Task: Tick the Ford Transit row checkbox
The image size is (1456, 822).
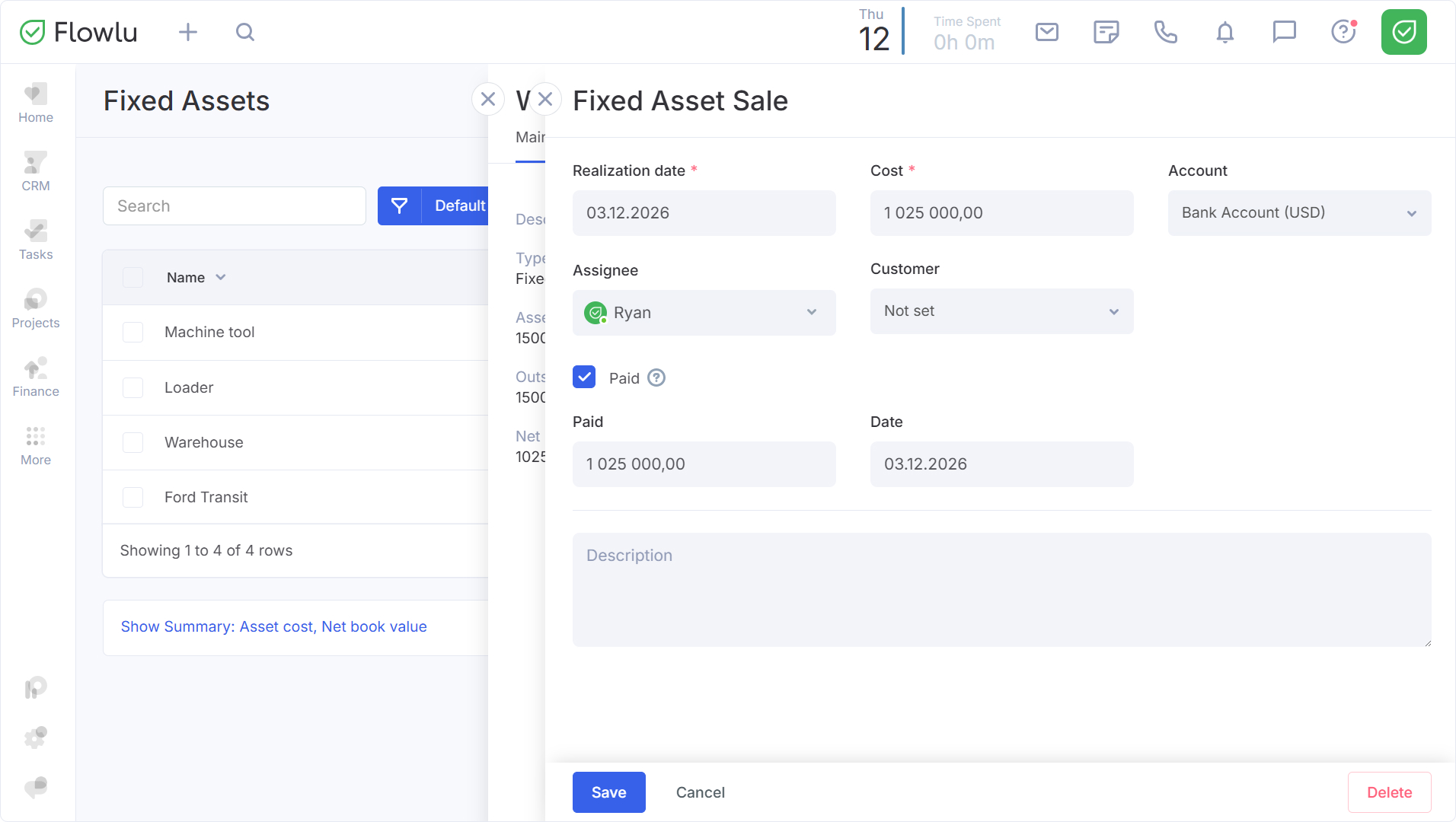Action: pos(133,498)
